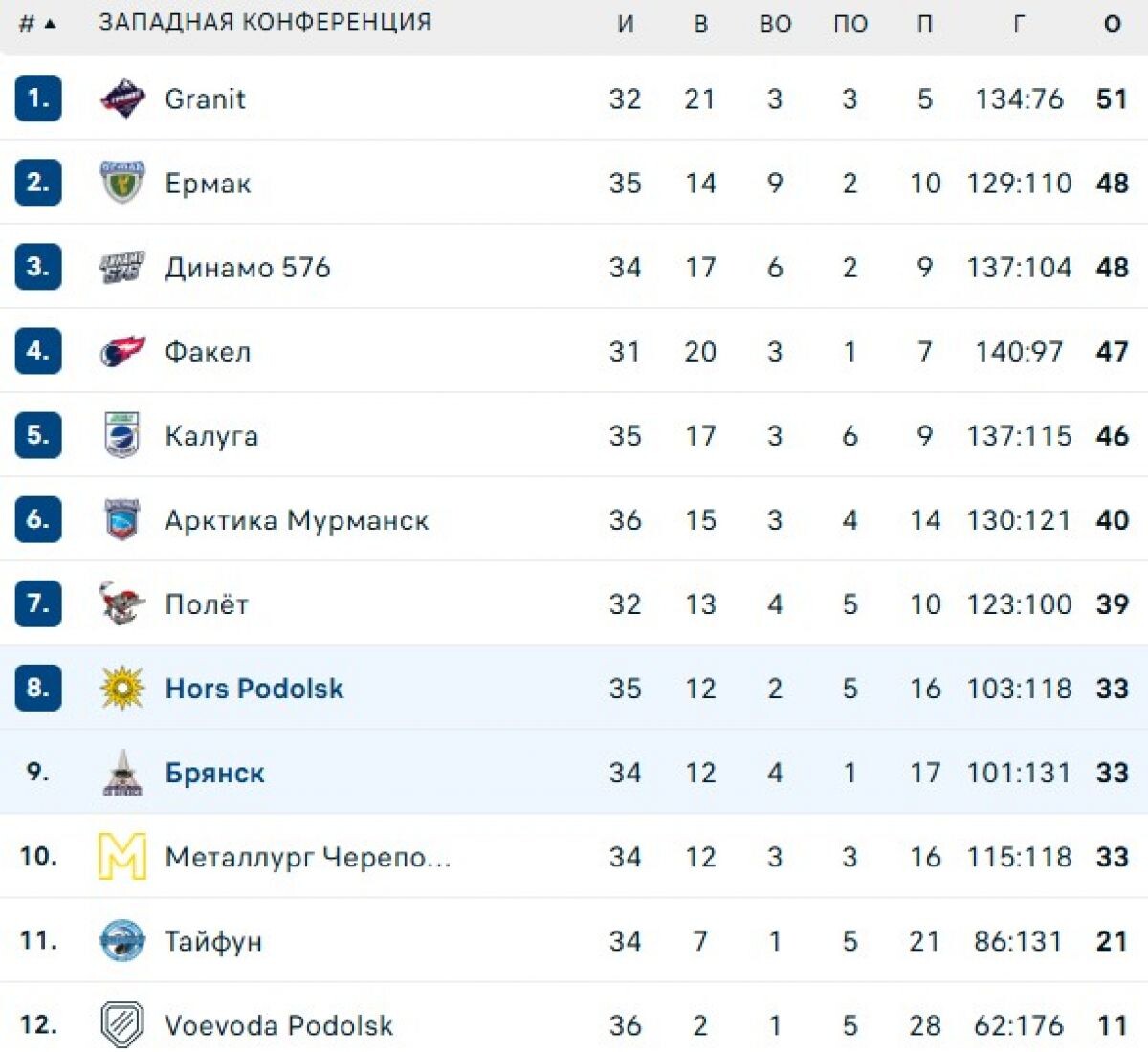The width and height of the screenshot is (1148, 1052).
Task: Sort by the В wins column header
Action: coord(700,23)
